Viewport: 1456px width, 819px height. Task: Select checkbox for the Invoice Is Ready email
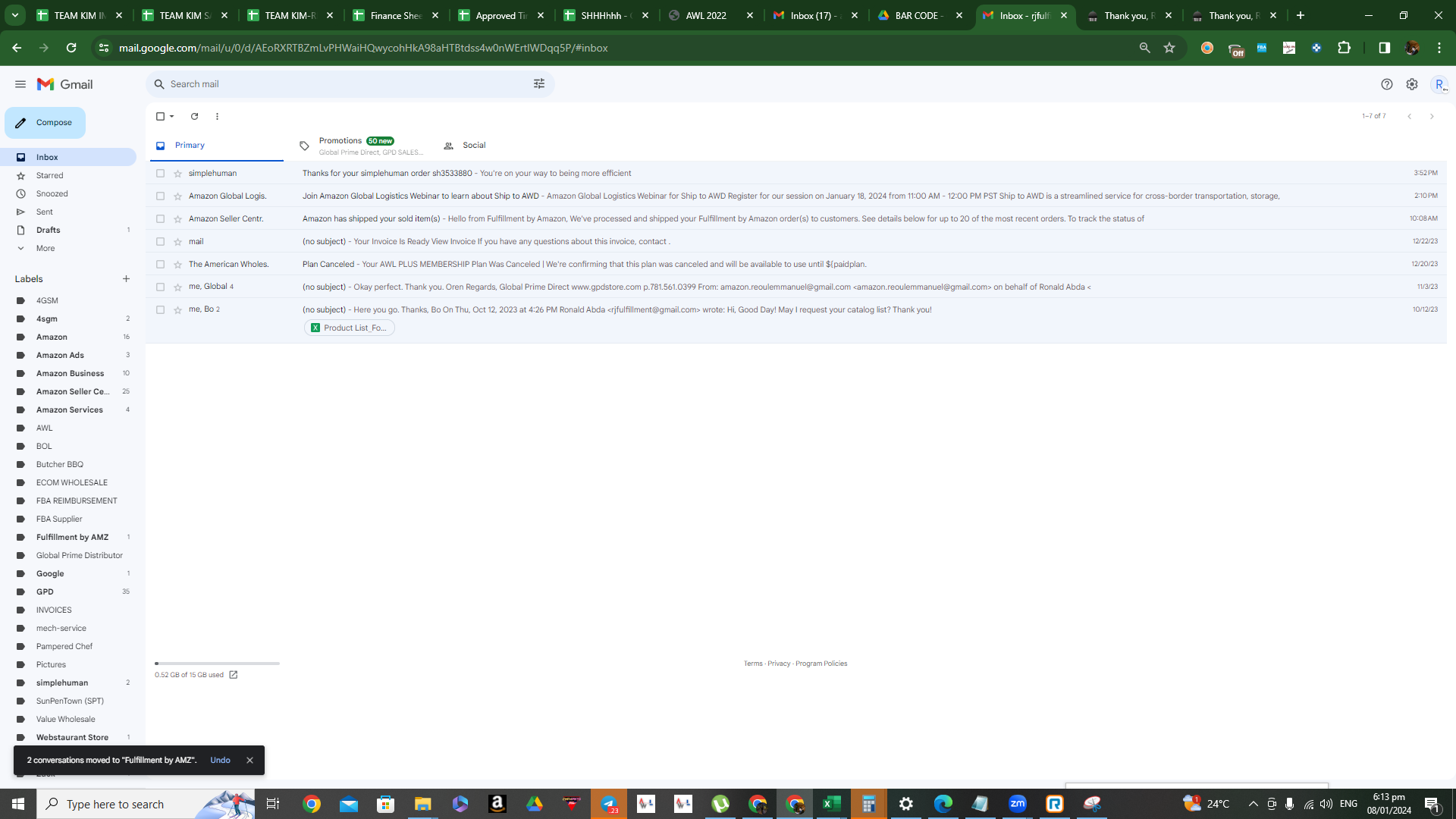(160, 242)
